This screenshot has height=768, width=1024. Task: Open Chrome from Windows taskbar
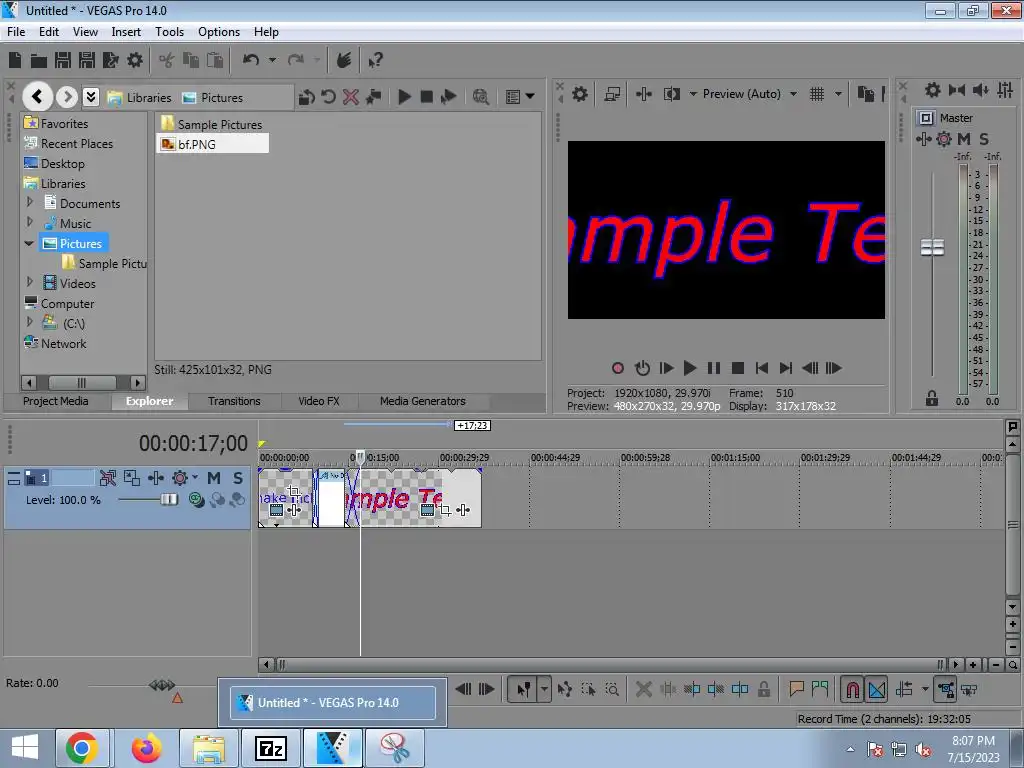click(x=81, y=748)
